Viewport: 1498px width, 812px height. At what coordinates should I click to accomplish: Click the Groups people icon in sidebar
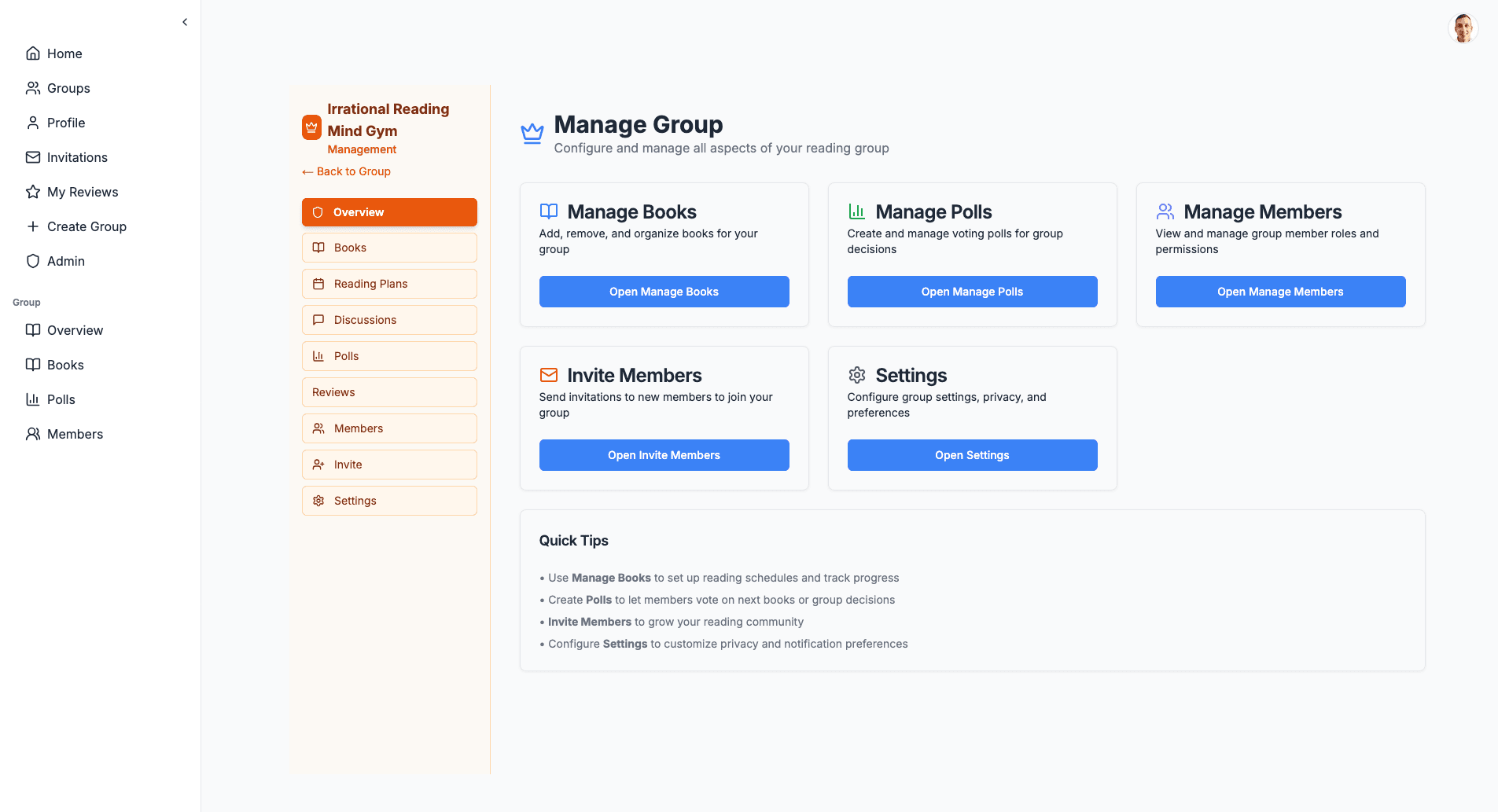click(33, 88)
